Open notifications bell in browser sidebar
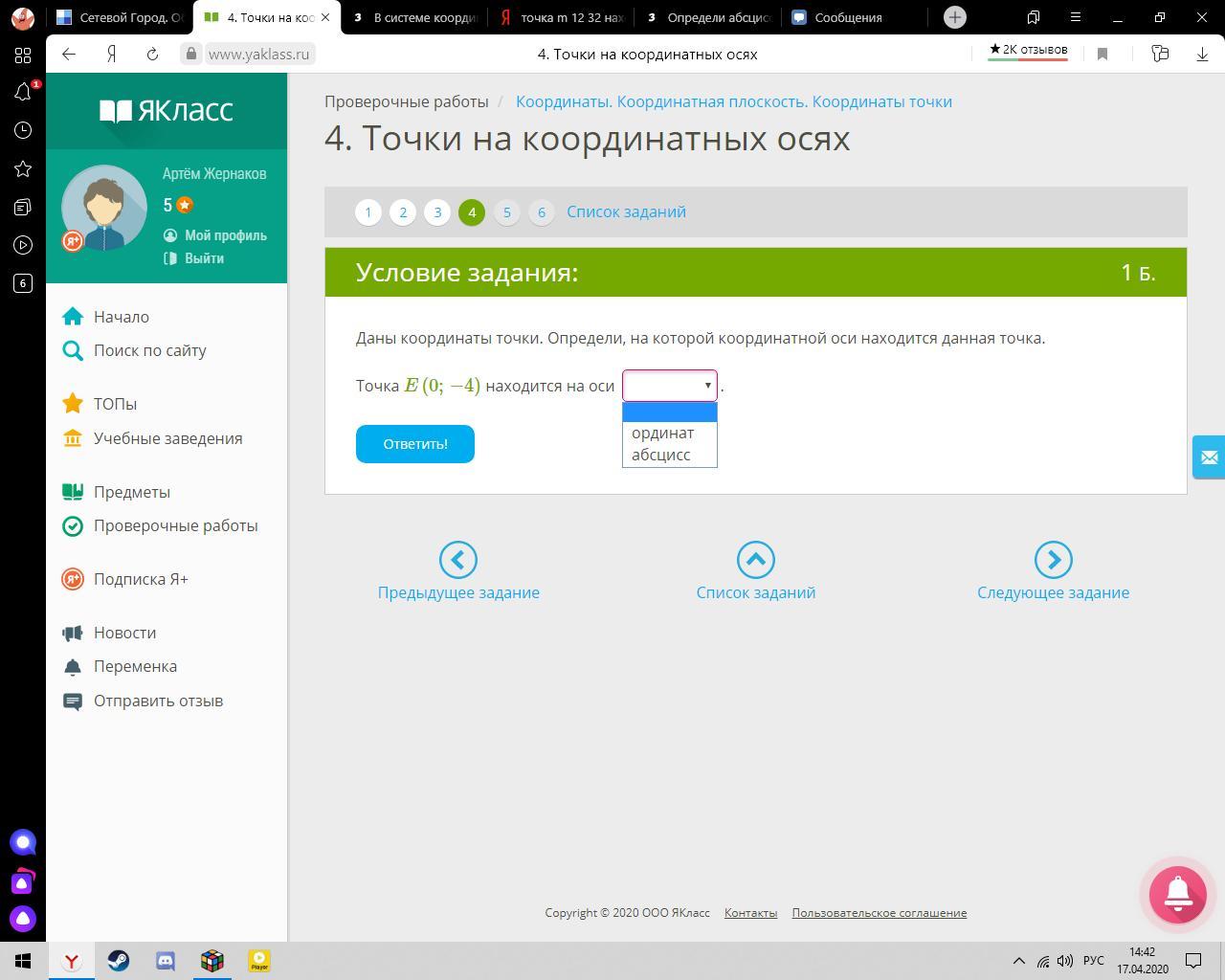This screenshot has width=1225, height=980. click(23, 92)
